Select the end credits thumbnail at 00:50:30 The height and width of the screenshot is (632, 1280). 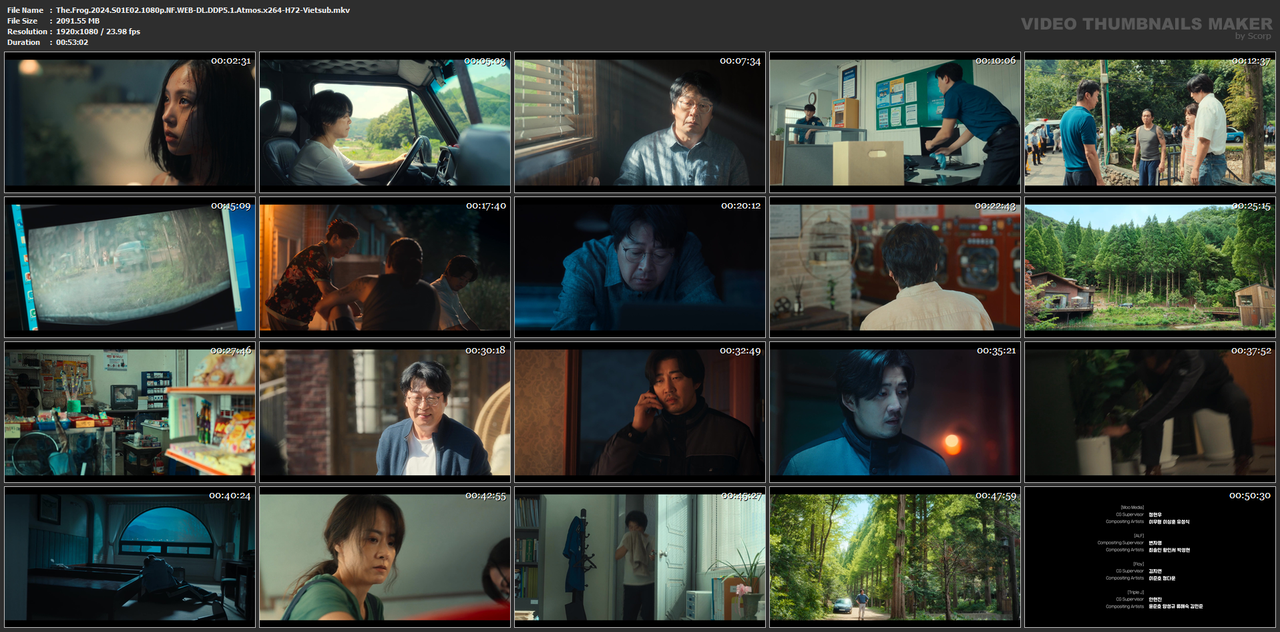(1150, 556)
